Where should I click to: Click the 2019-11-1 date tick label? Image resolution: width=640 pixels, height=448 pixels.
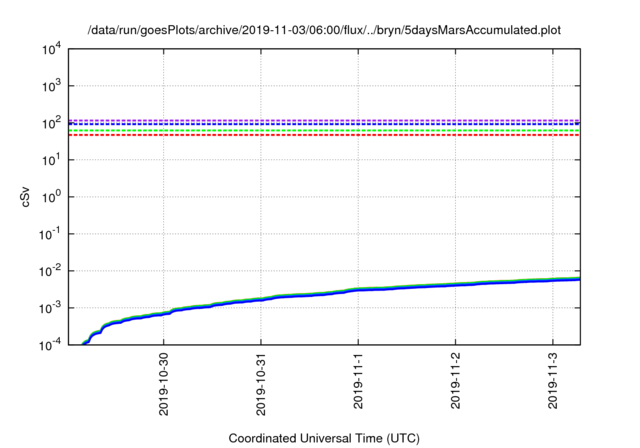[358, 380]
